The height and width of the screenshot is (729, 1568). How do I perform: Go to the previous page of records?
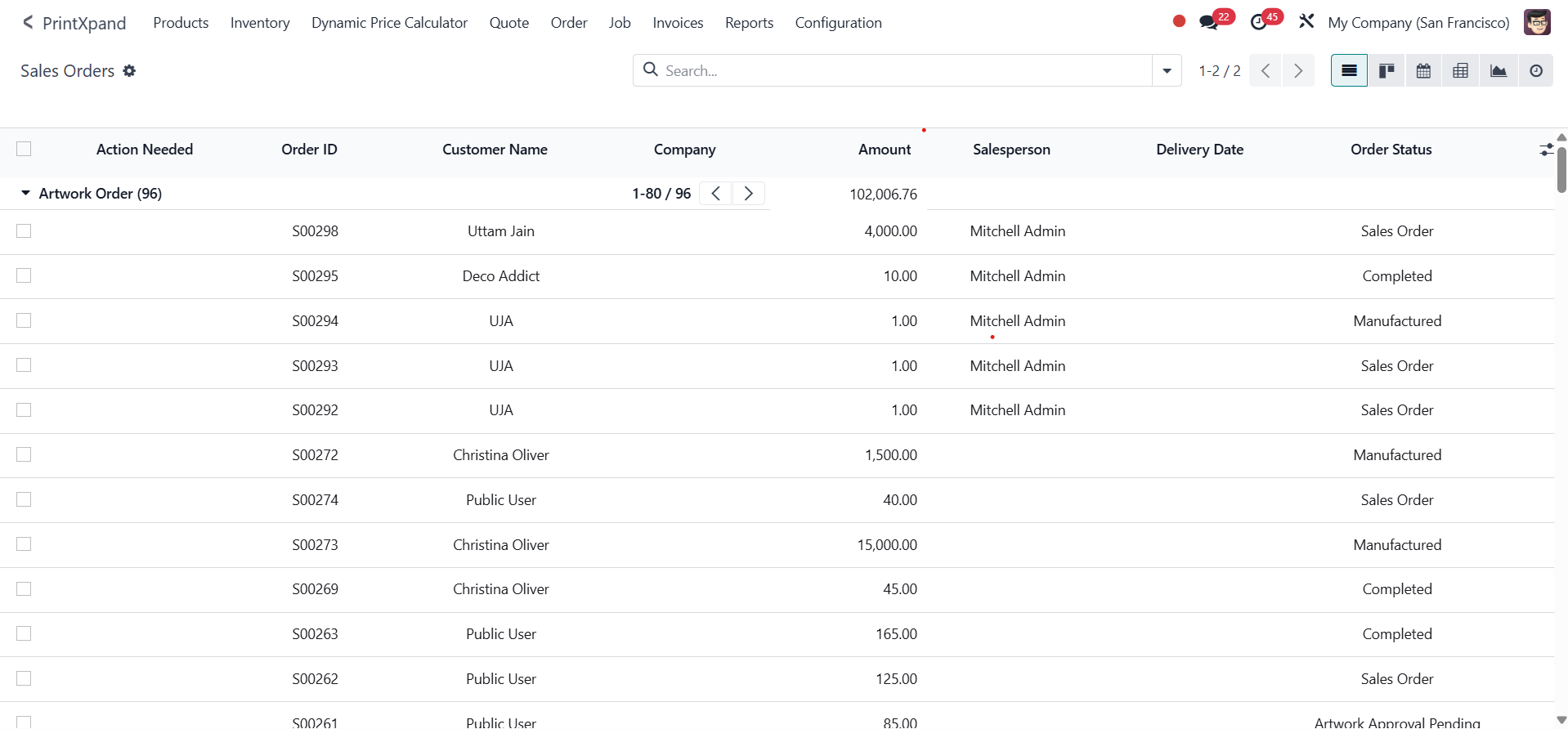pyautogui.click(x=1266, y=71)
